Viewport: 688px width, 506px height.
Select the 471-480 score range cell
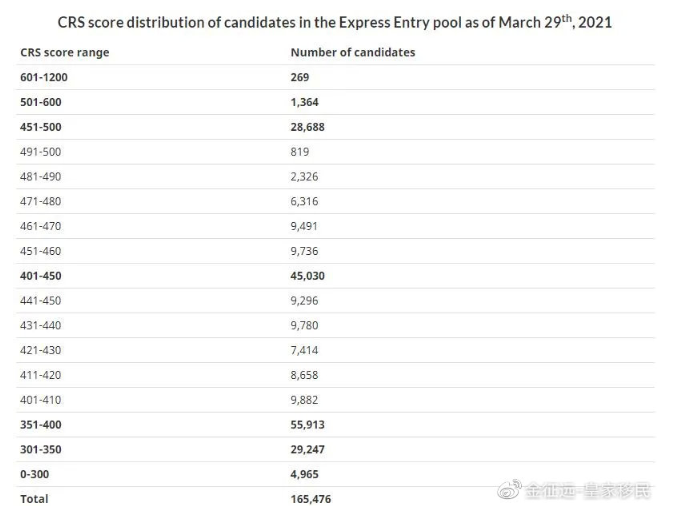click(40, 201)
